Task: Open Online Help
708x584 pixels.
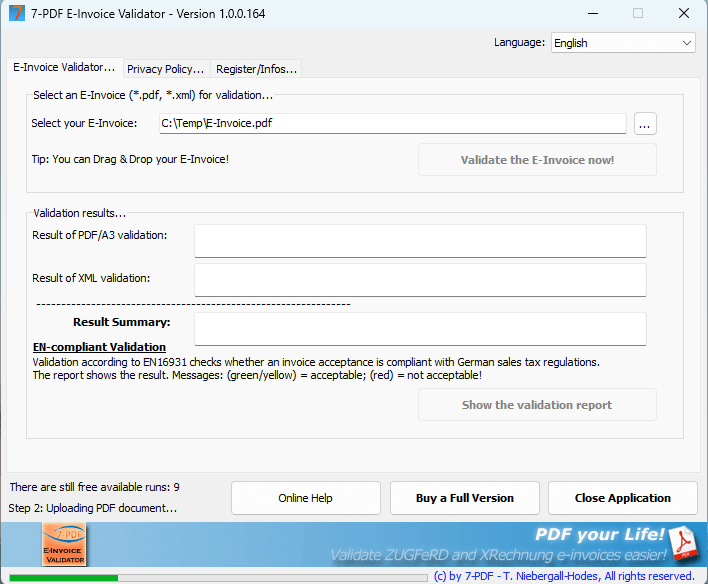Action: (306, 498)
